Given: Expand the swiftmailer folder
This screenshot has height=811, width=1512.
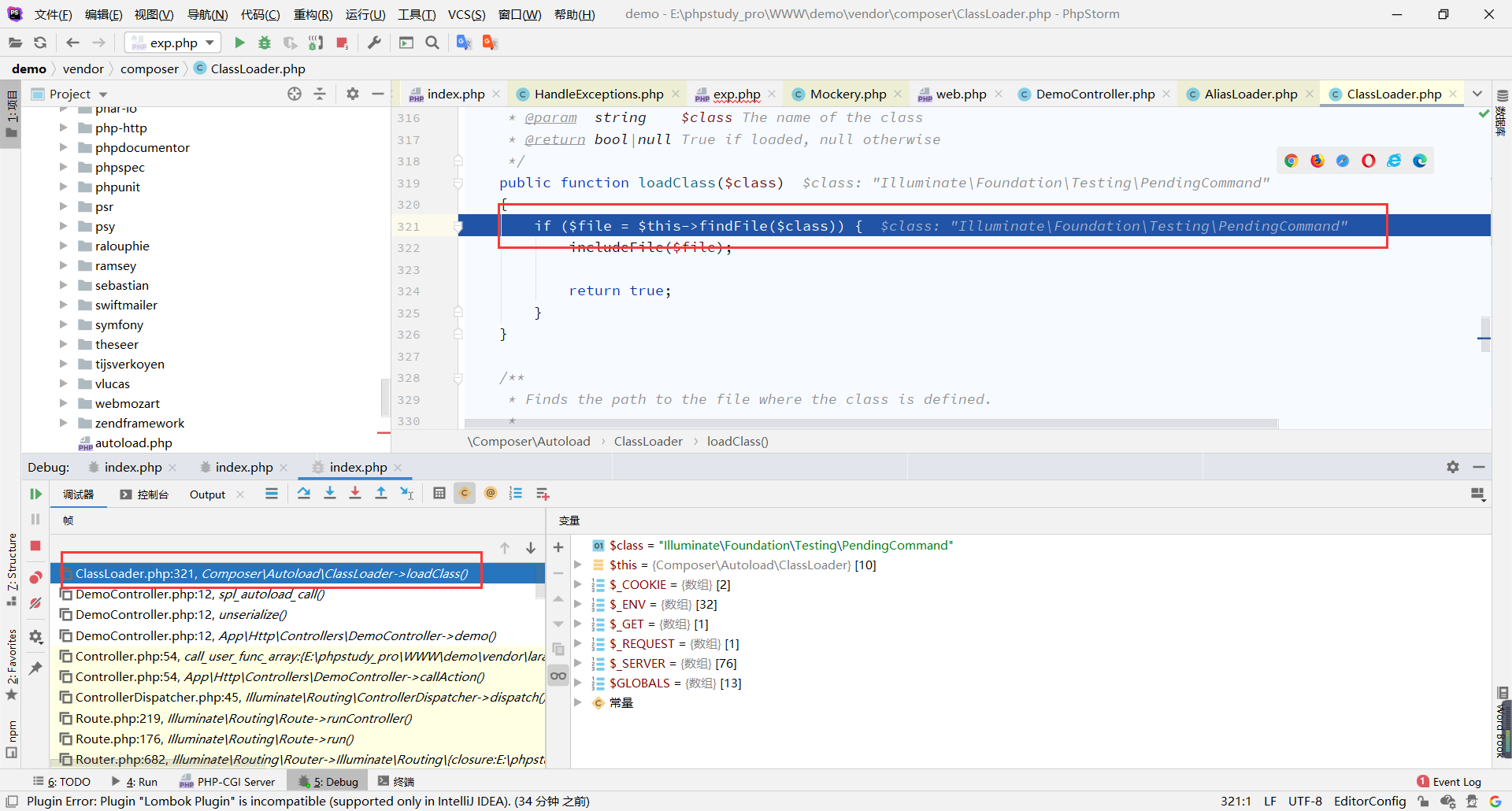Looking at the screenshot, I should pyautogui.click(x=63, y=305).
